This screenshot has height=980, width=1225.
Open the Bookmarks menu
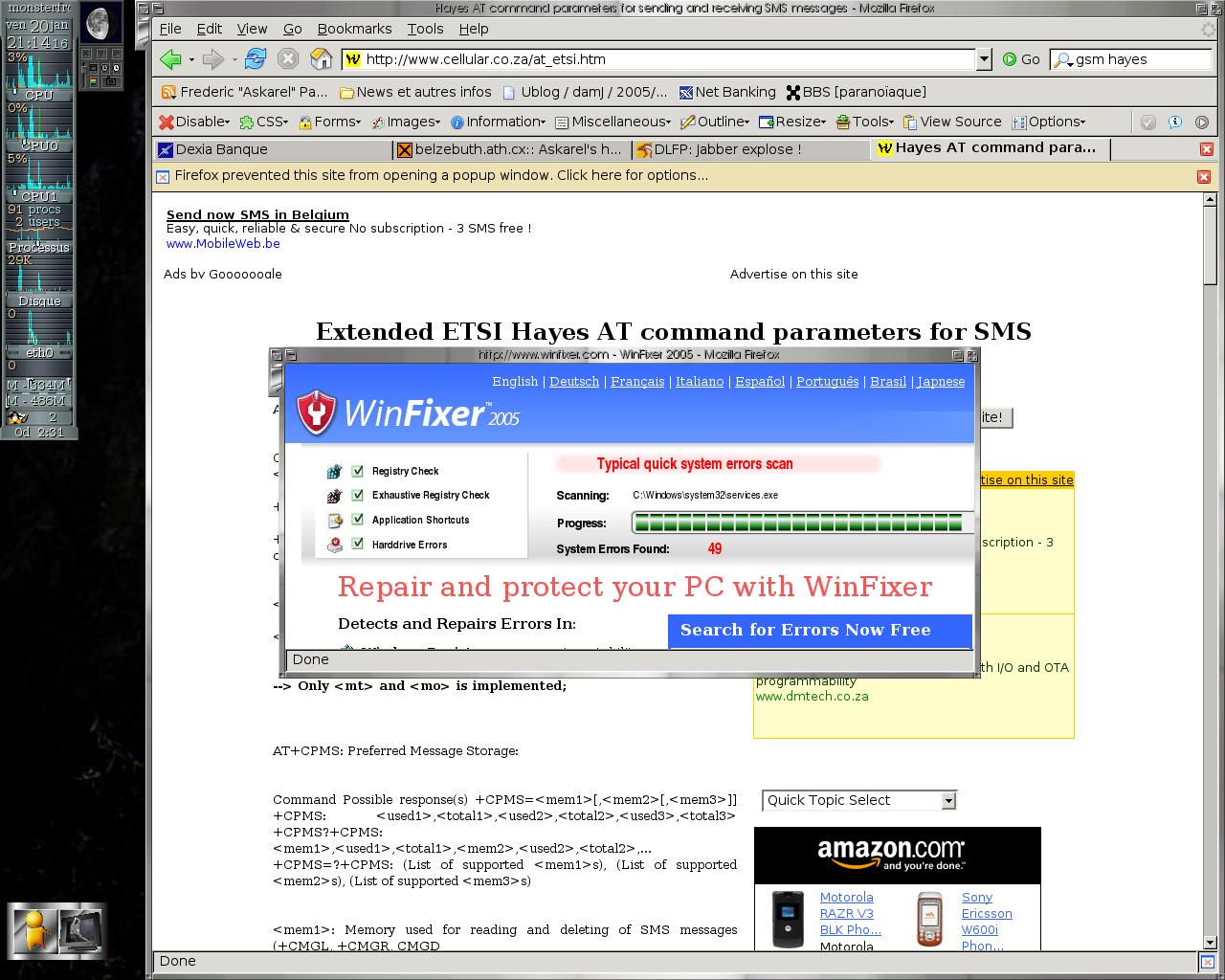(354, 29)
